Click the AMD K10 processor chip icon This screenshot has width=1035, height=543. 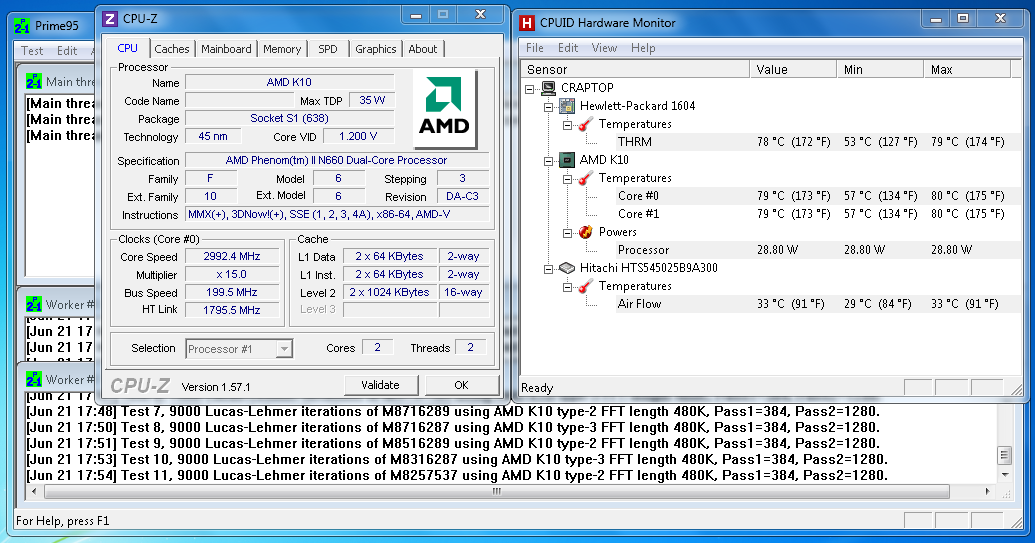tap(567, 160)
